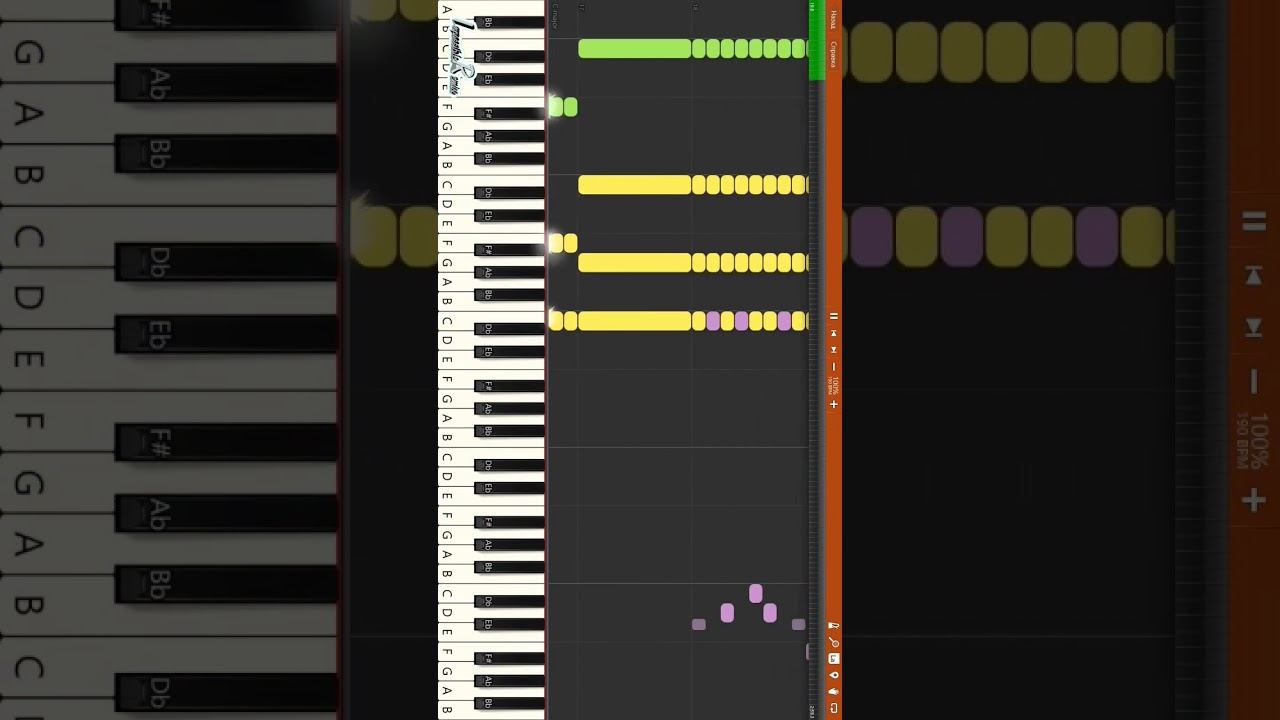Select the hand pan tool icon

[x=834, y=691]
